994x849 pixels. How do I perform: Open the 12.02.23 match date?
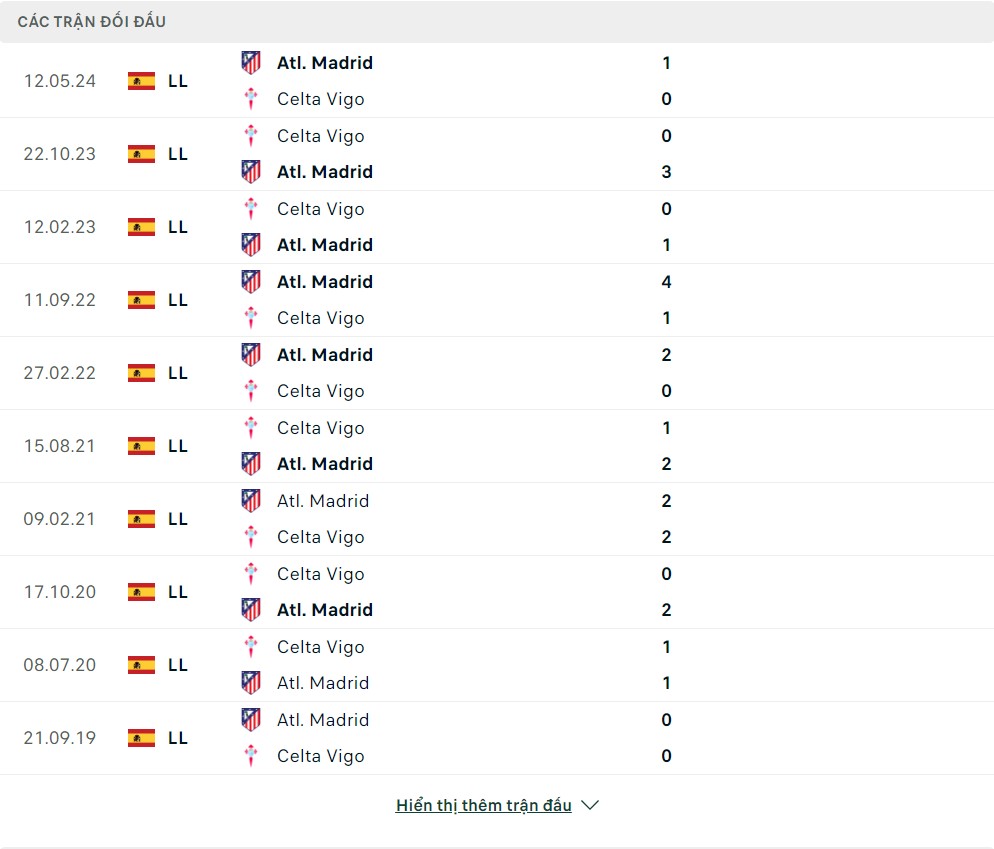(60, 227)
